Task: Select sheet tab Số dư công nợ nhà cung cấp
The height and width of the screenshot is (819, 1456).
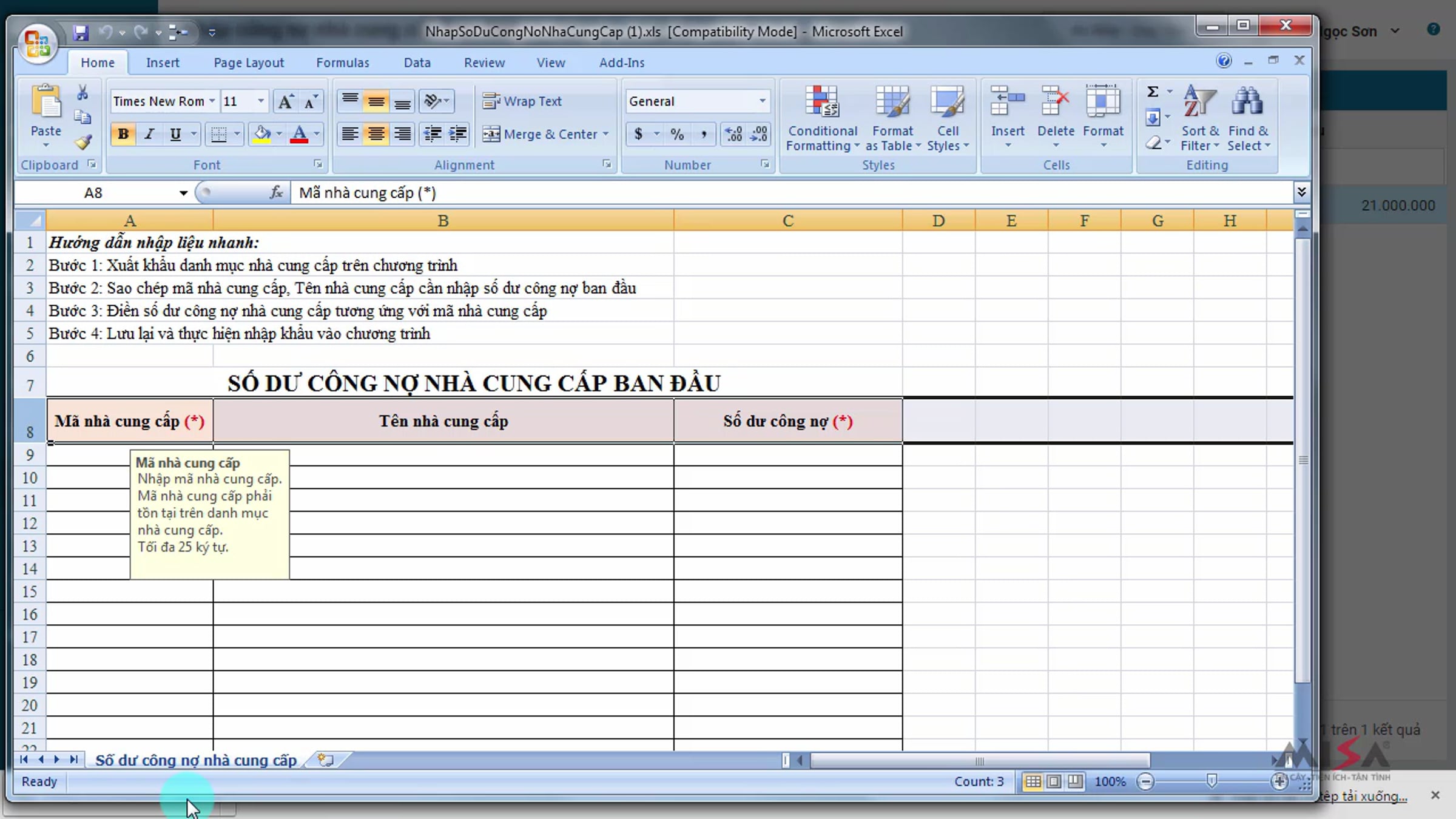Action: click(195, 760)
